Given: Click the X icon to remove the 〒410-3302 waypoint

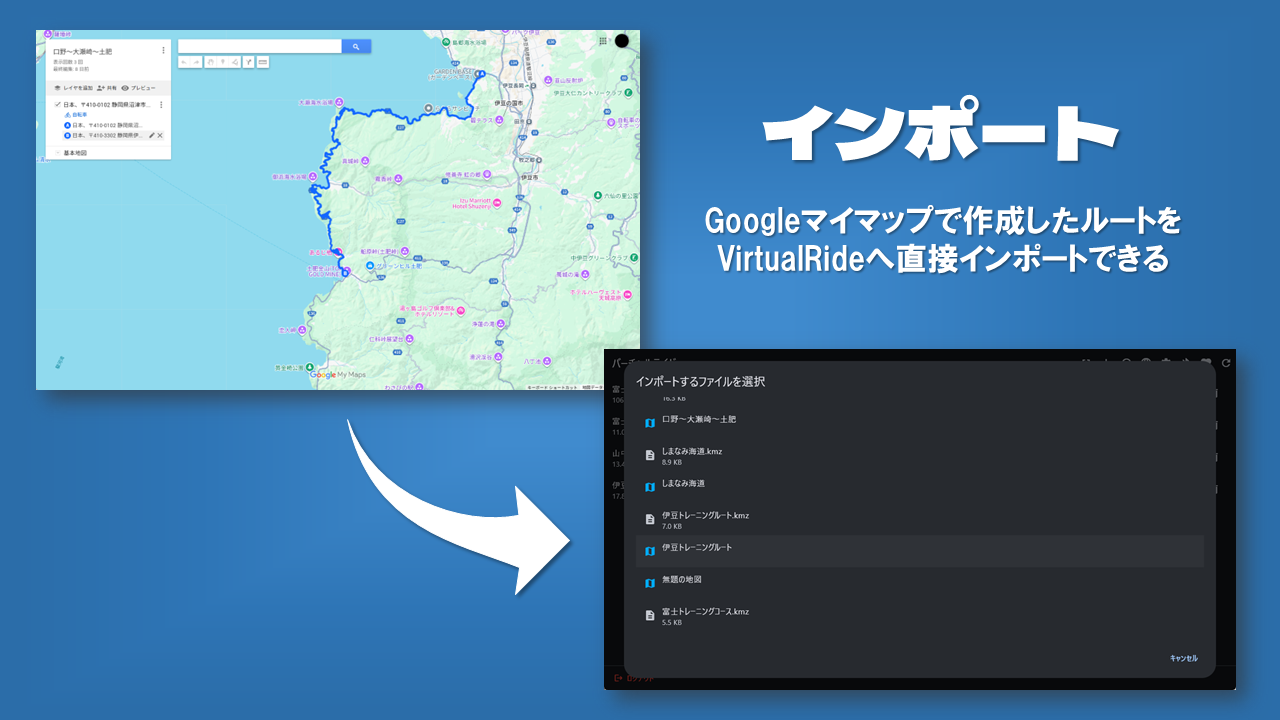Looking at the screenshot, I should 160,134.
